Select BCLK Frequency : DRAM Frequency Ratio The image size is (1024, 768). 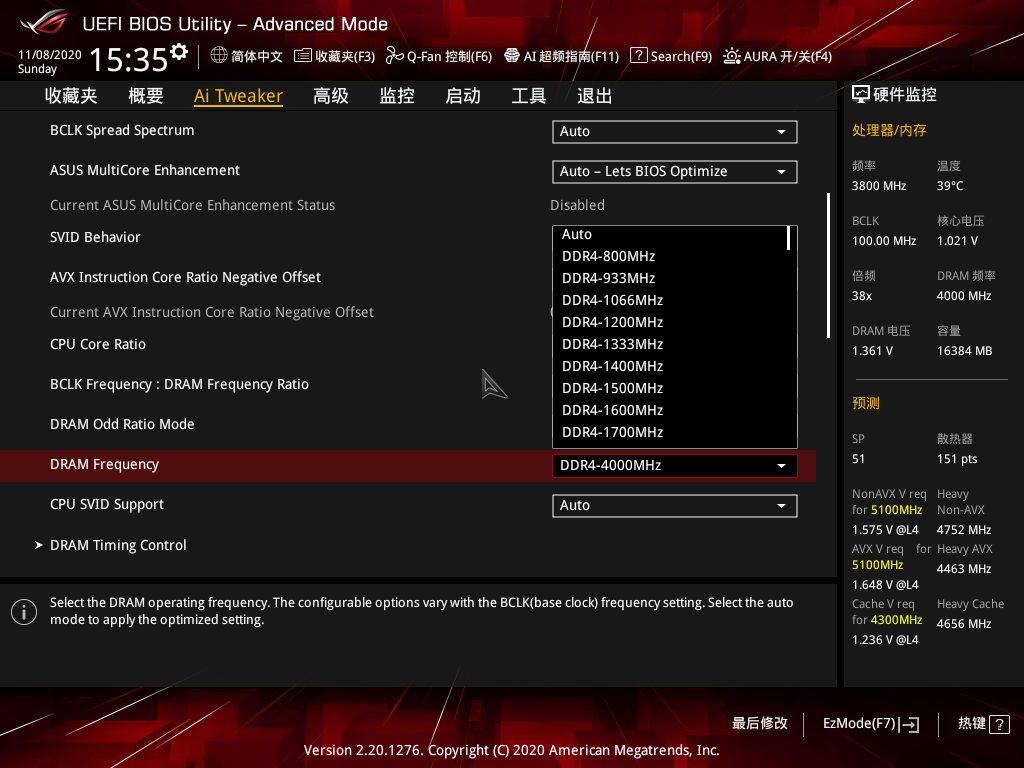[180, 384]
